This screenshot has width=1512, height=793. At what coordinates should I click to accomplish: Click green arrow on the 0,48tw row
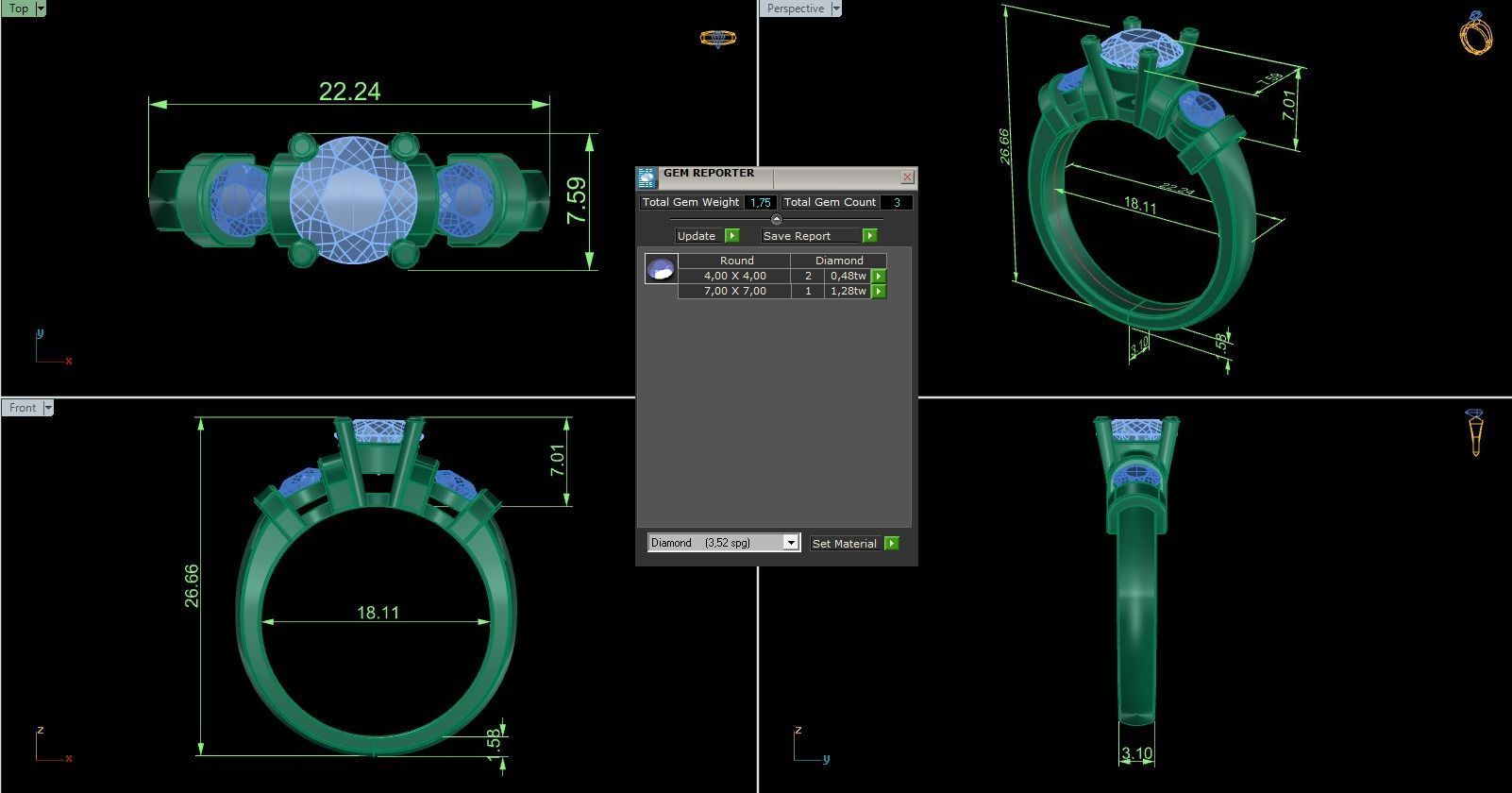point(879,277)
